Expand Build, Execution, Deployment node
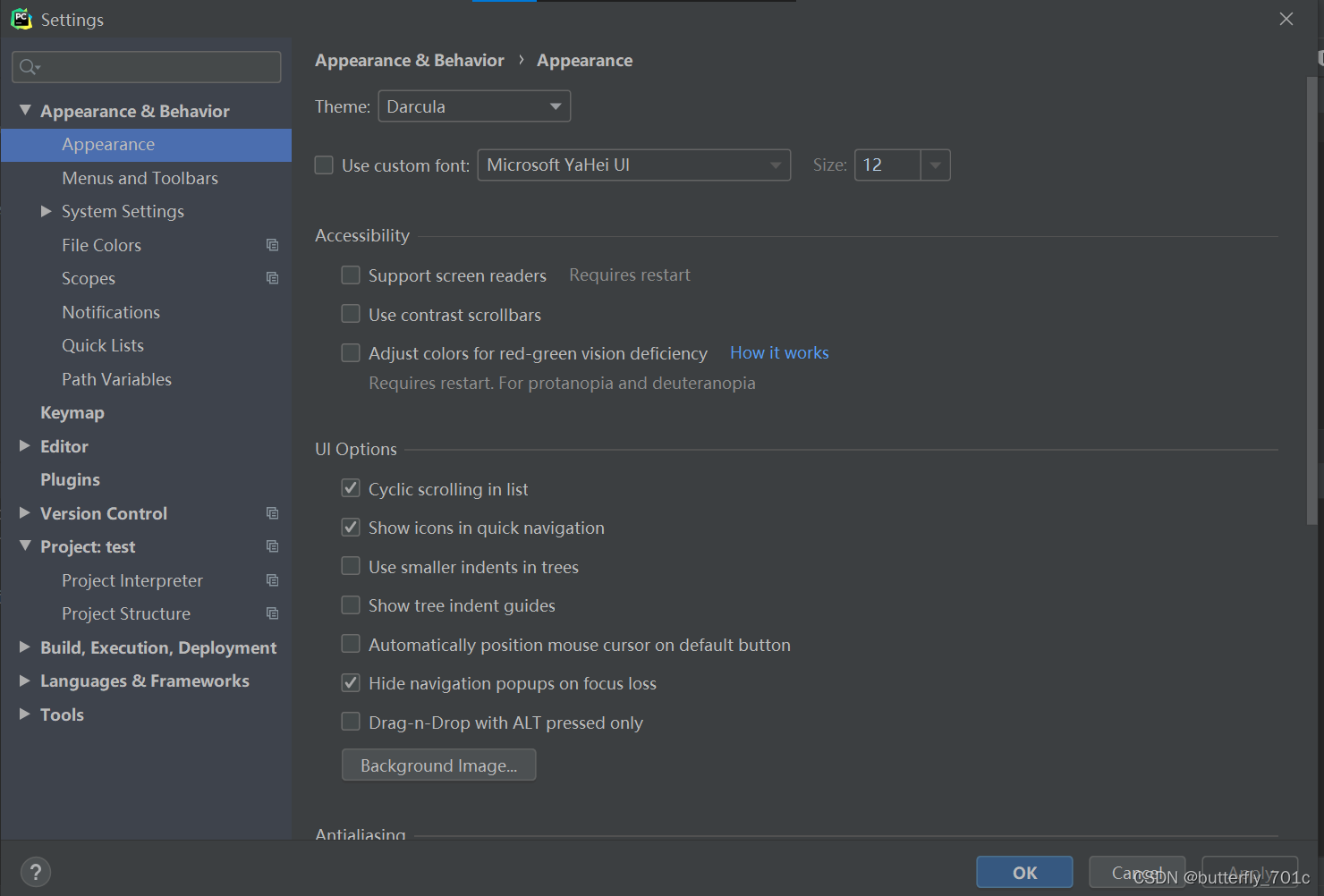Image resolution: width=1324 pixels, height=896 pixels. [25, 647]
